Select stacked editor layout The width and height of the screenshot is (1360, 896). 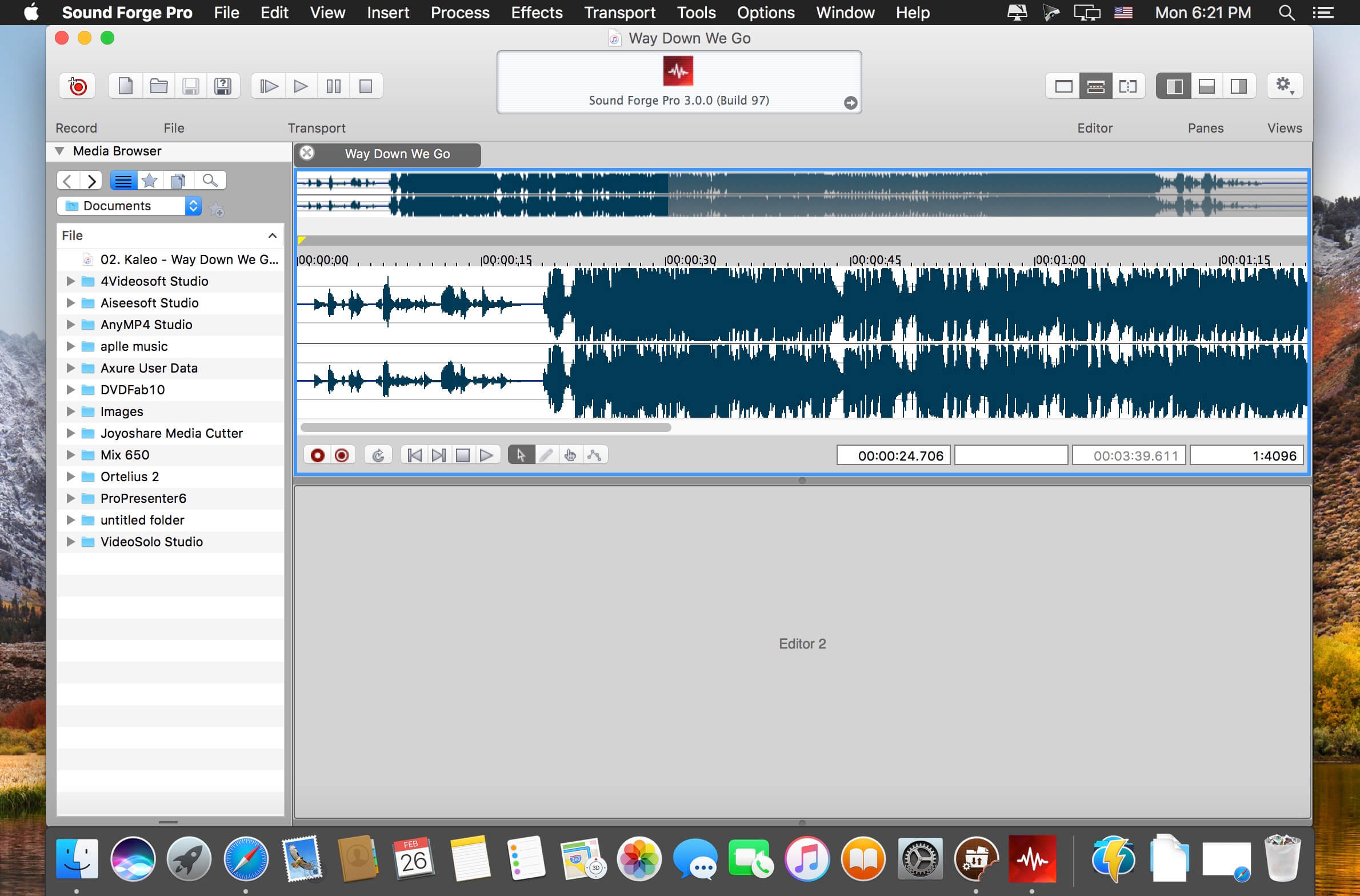(x=1095, y=86)
